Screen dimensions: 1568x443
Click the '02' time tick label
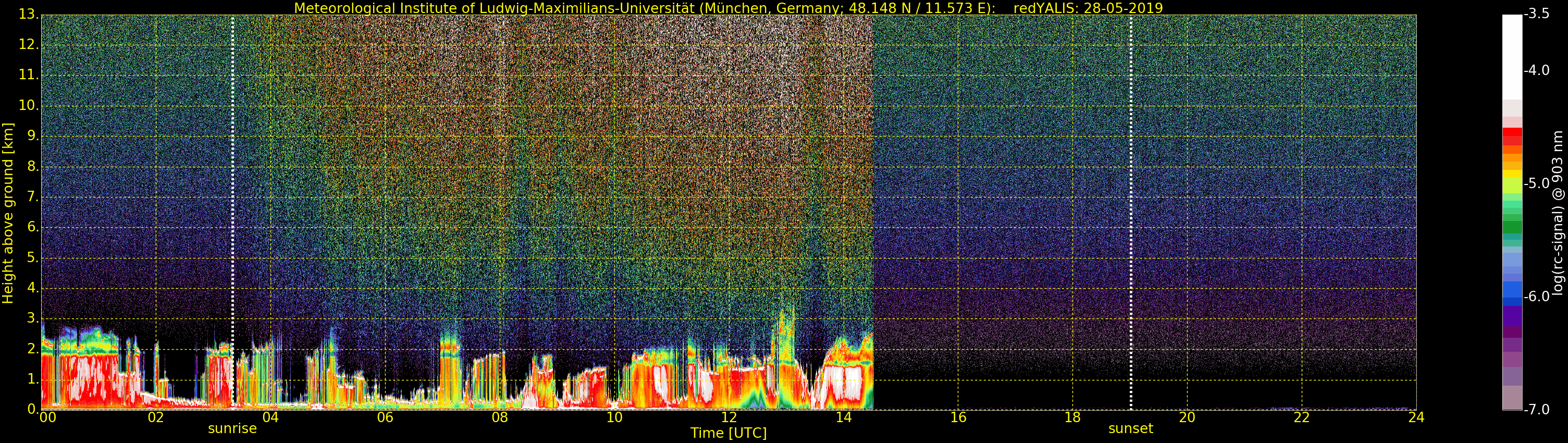click(156, 417)
